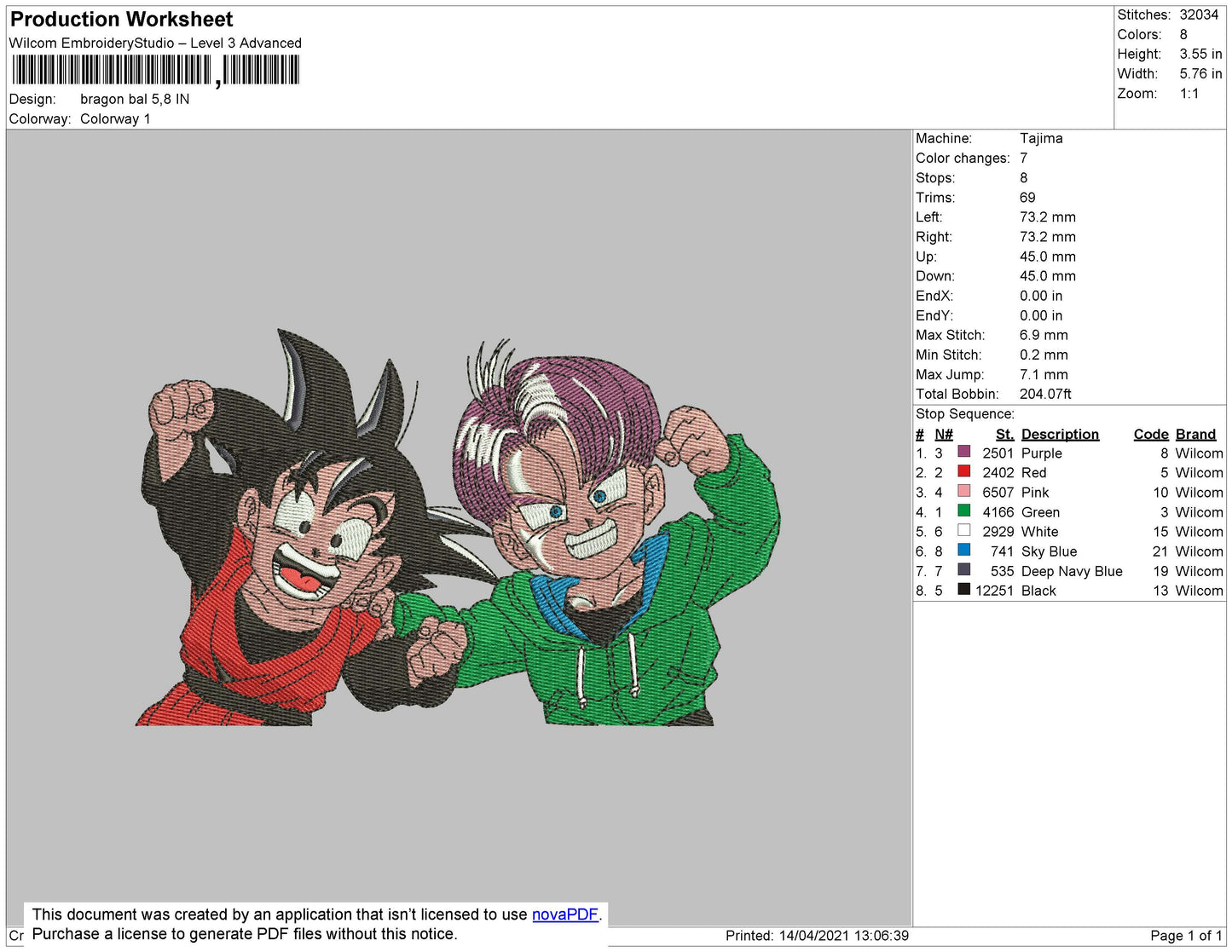Screen dimensions: 1232x952
Task: Click stitch count '12251' in the Black row
Action: tap(995, 591)
